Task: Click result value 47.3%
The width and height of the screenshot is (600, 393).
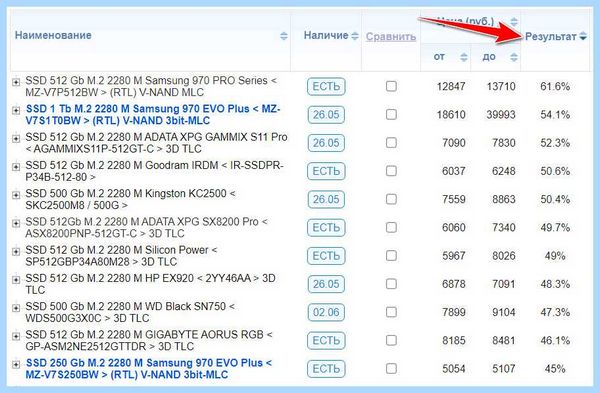Action: pos(555,313)
